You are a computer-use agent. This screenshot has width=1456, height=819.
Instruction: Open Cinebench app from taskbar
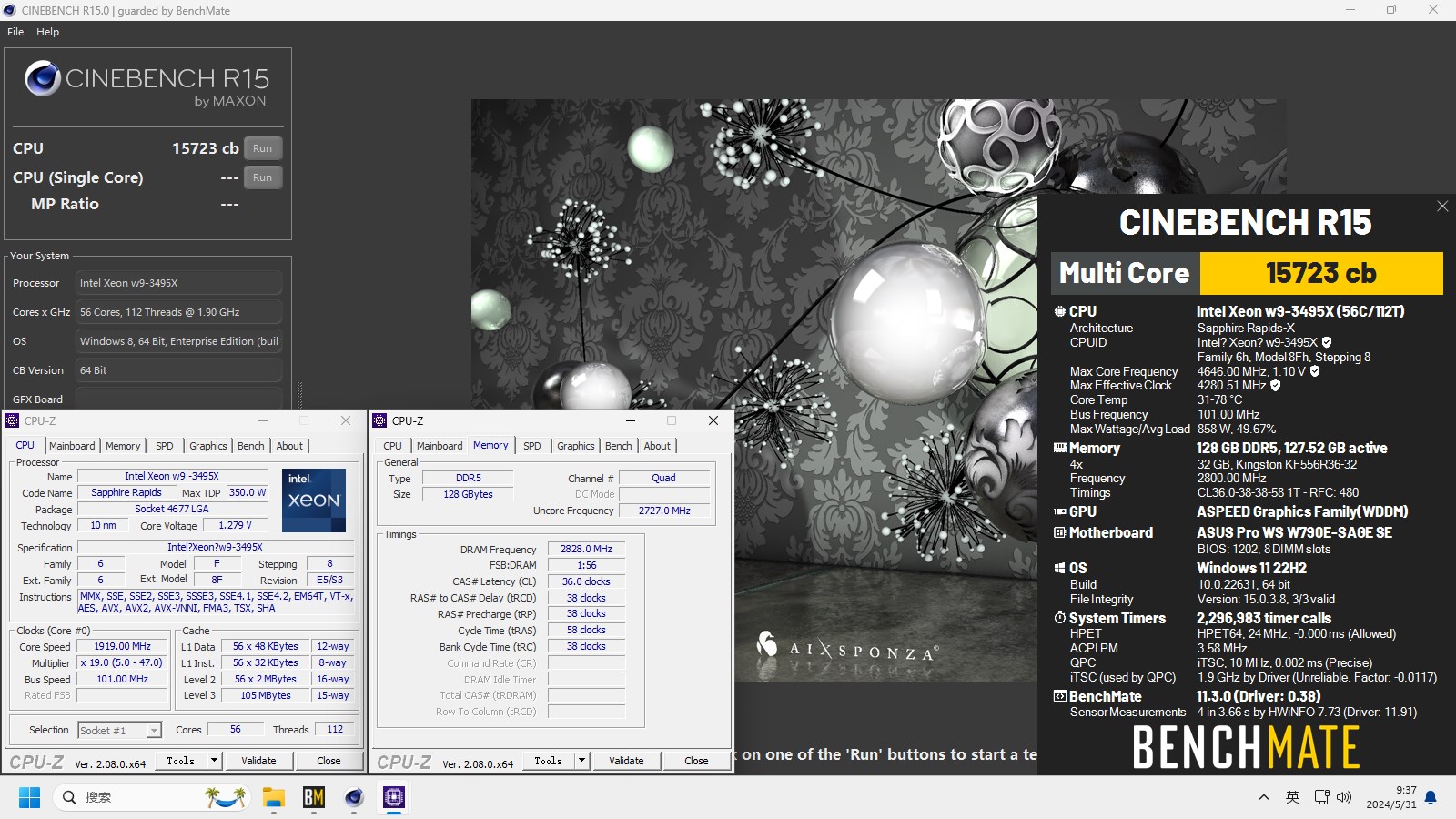pos(354,797)
